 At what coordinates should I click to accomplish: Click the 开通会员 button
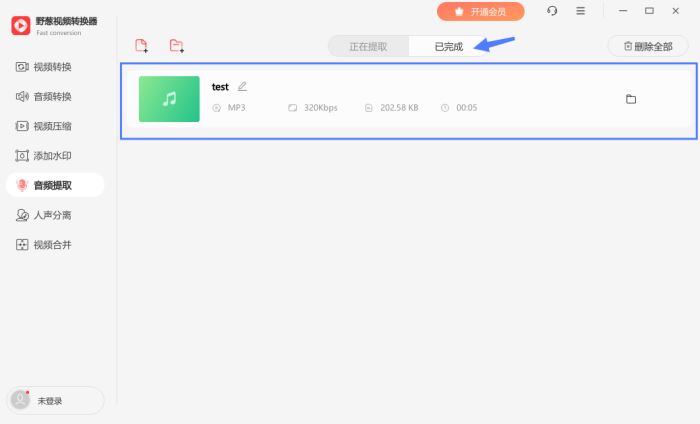480,12
